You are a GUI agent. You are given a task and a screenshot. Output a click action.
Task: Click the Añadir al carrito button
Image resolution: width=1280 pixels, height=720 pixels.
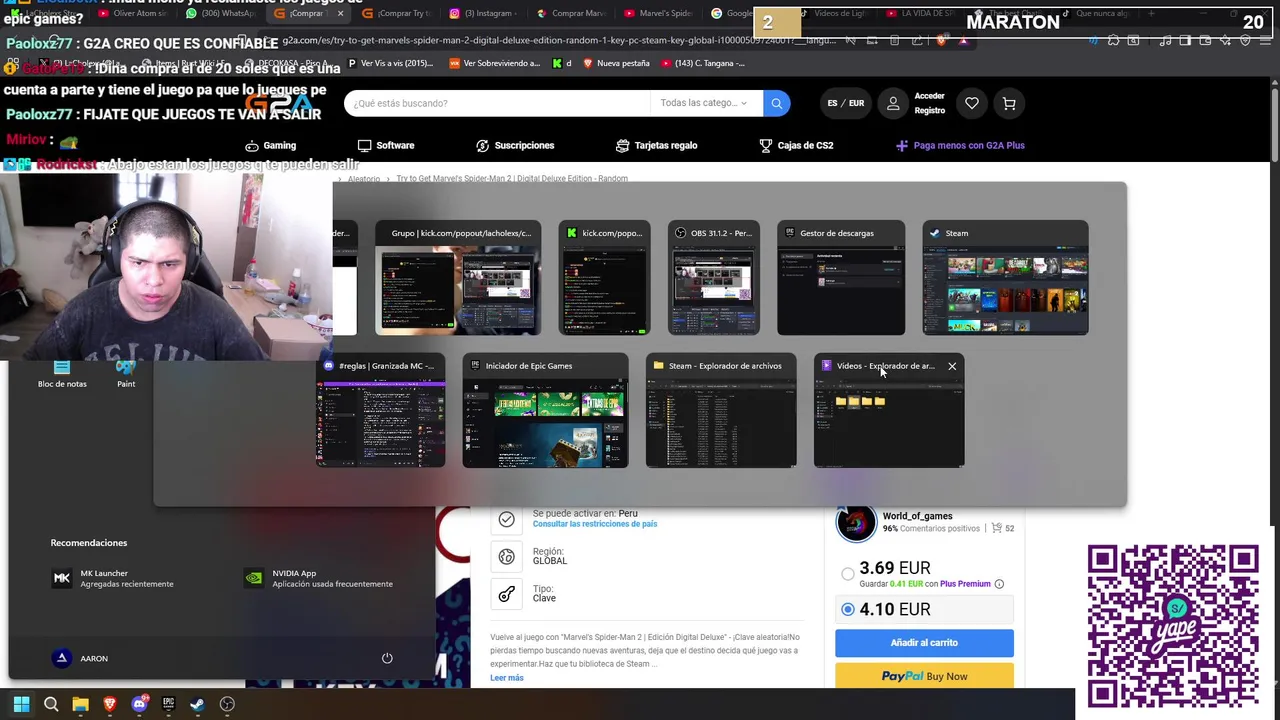924,643
